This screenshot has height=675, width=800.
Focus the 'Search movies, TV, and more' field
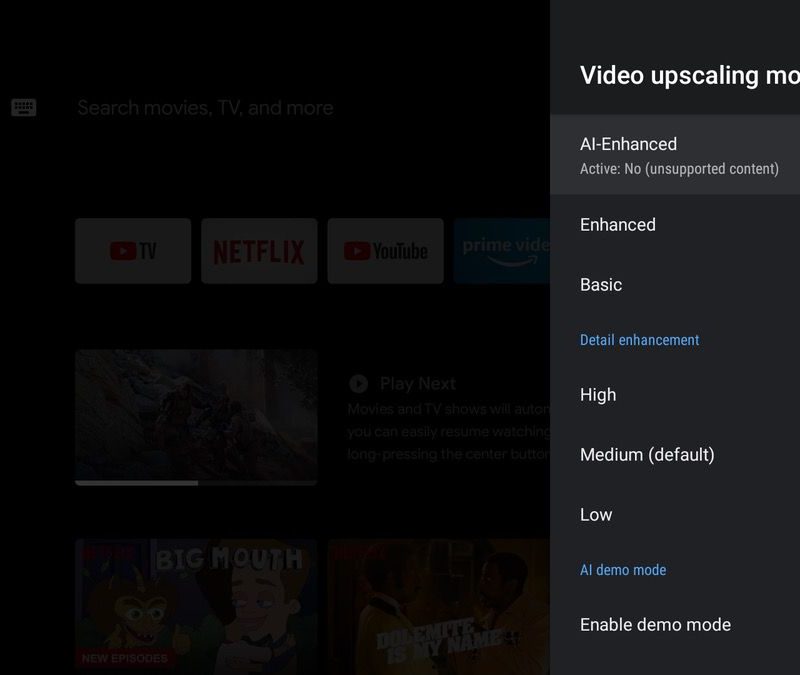tap(205, 108)
